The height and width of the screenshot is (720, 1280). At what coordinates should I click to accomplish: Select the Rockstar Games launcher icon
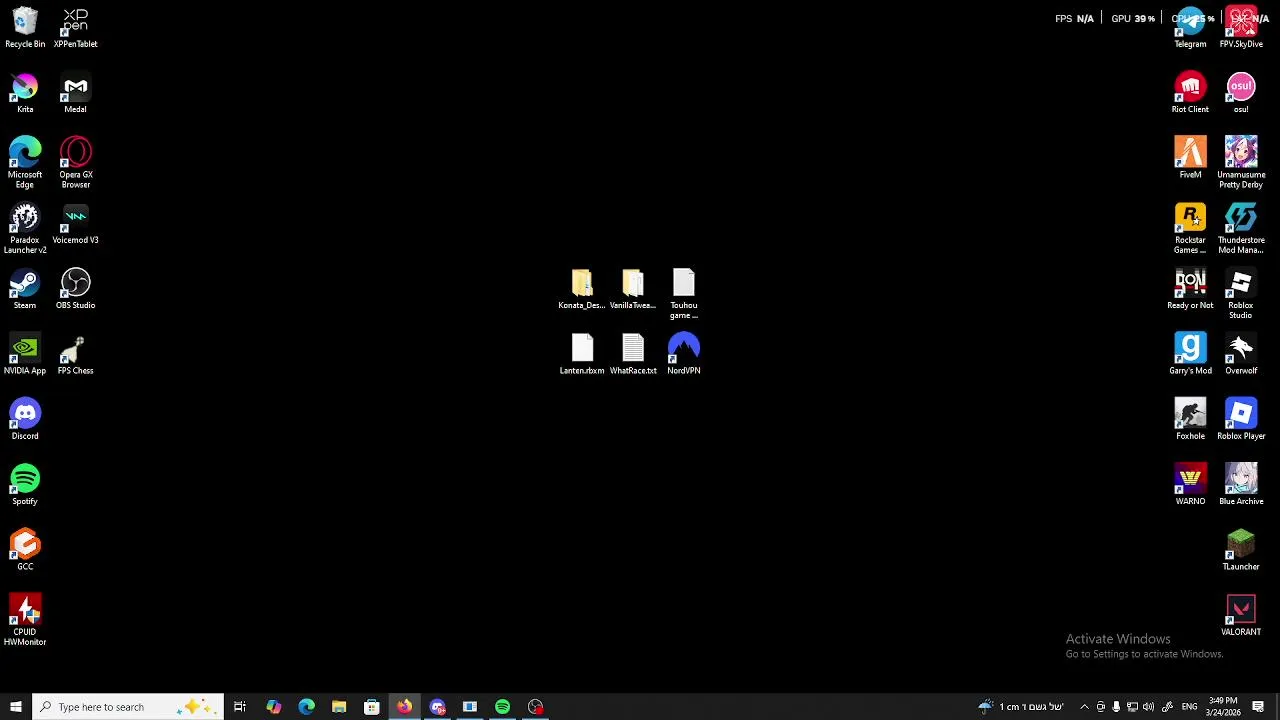coord(1190,228)
